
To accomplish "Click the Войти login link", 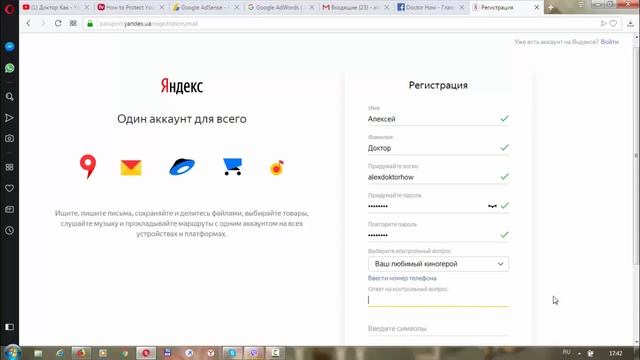I will (609, 42).
